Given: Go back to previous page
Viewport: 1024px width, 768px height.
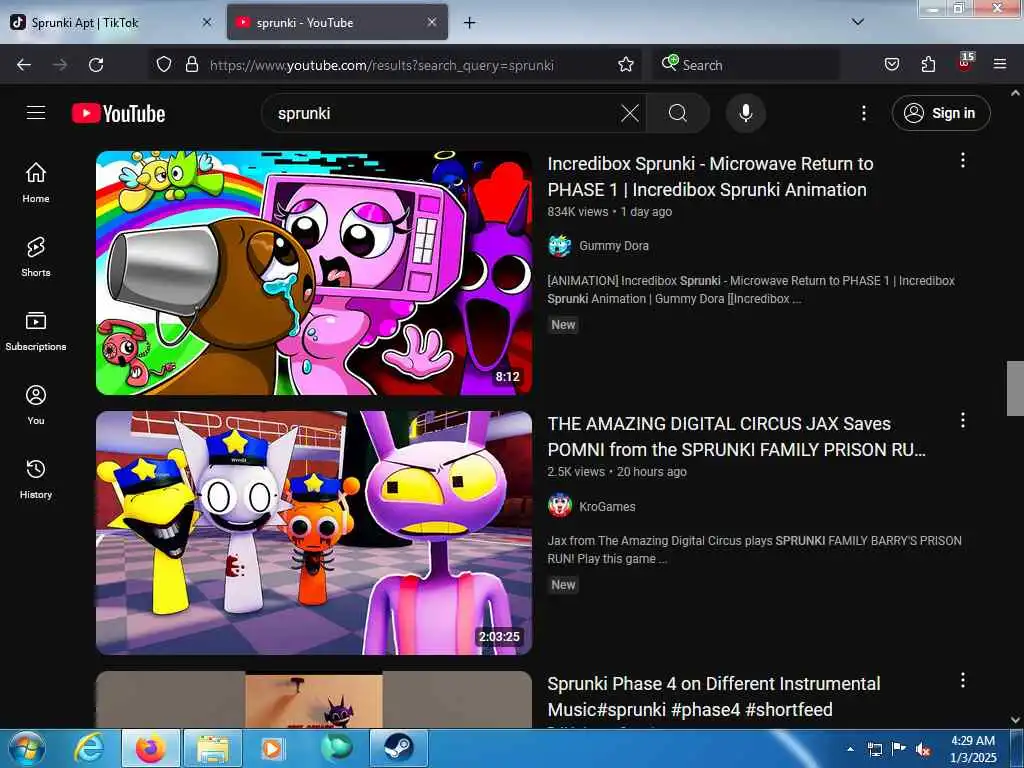Looking at the screenshot, I should pos(24,65).
